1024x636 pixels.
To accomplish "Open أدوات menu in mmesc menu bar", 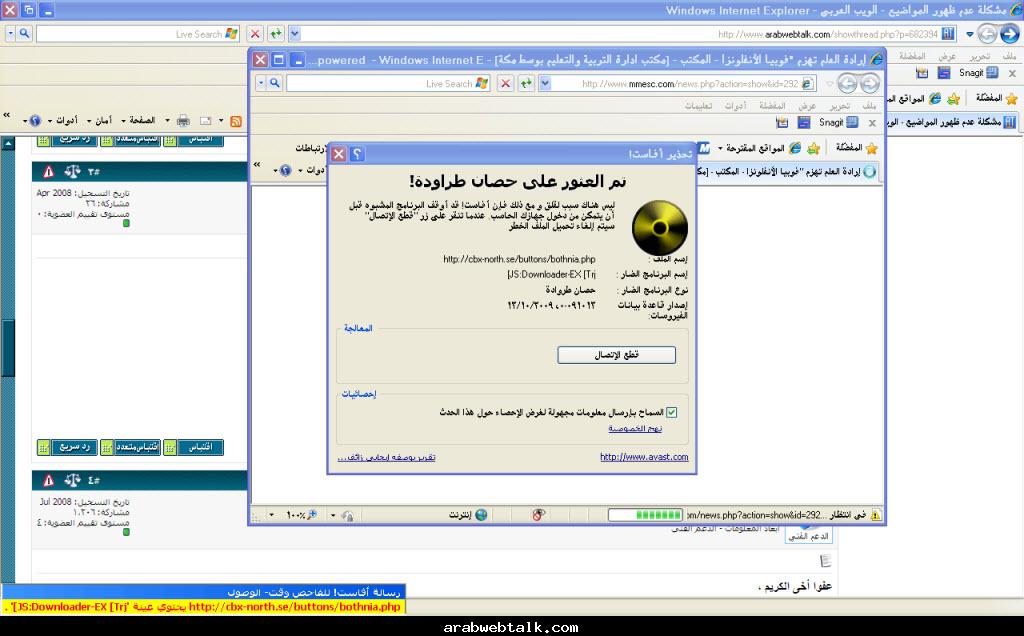I will (x=735, y=106).
